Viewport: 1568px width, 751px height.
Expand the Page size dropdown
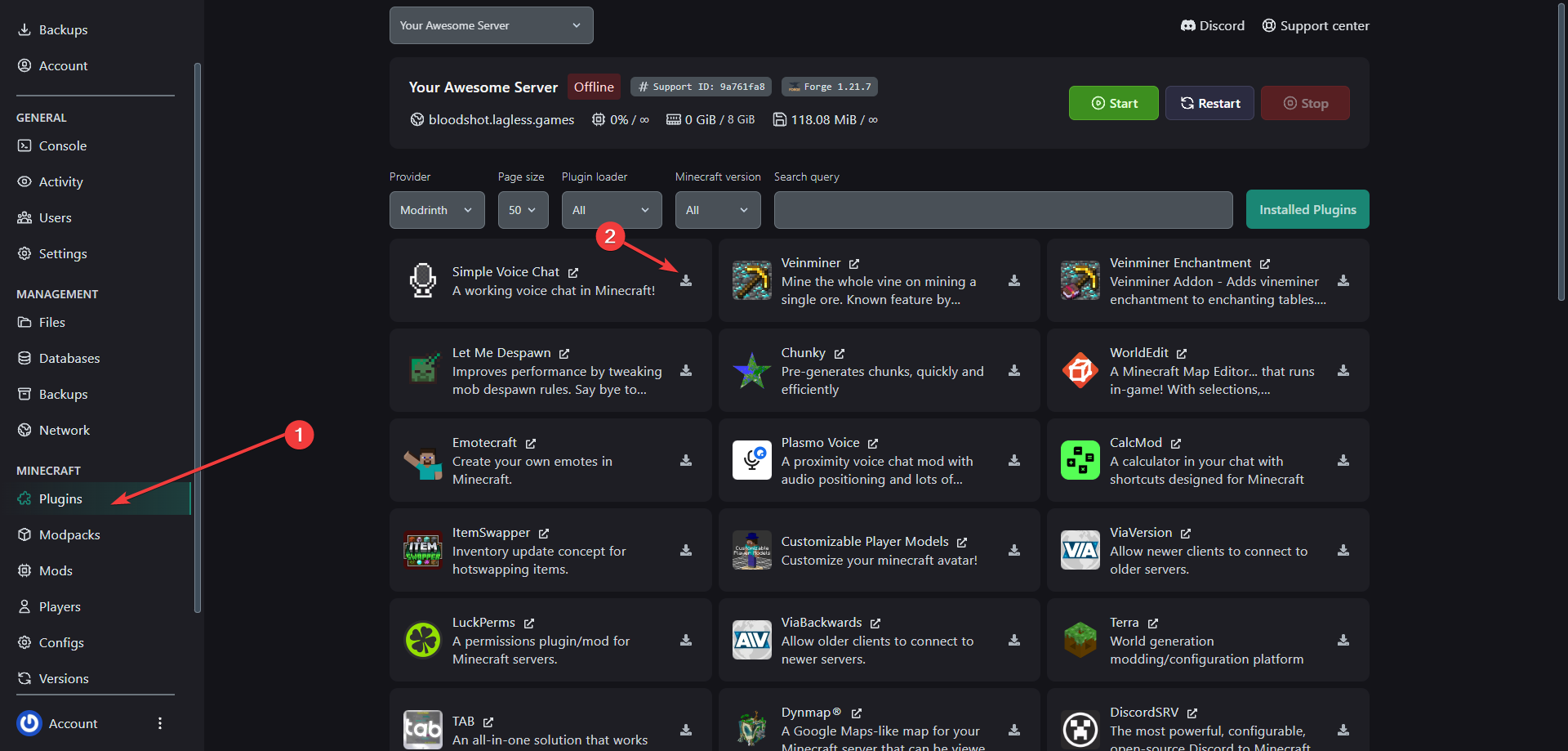tap(523, 210)
